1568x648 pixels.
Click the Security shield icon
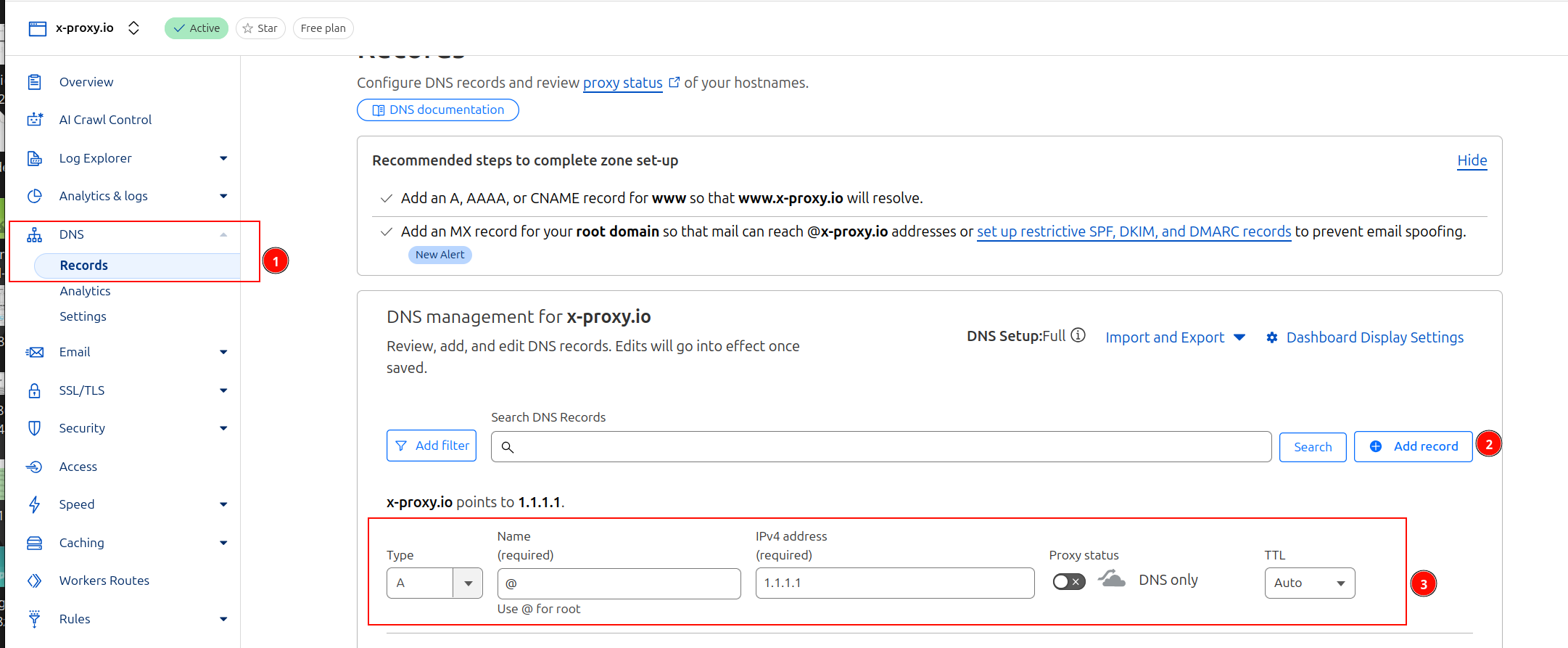point(34,428)
